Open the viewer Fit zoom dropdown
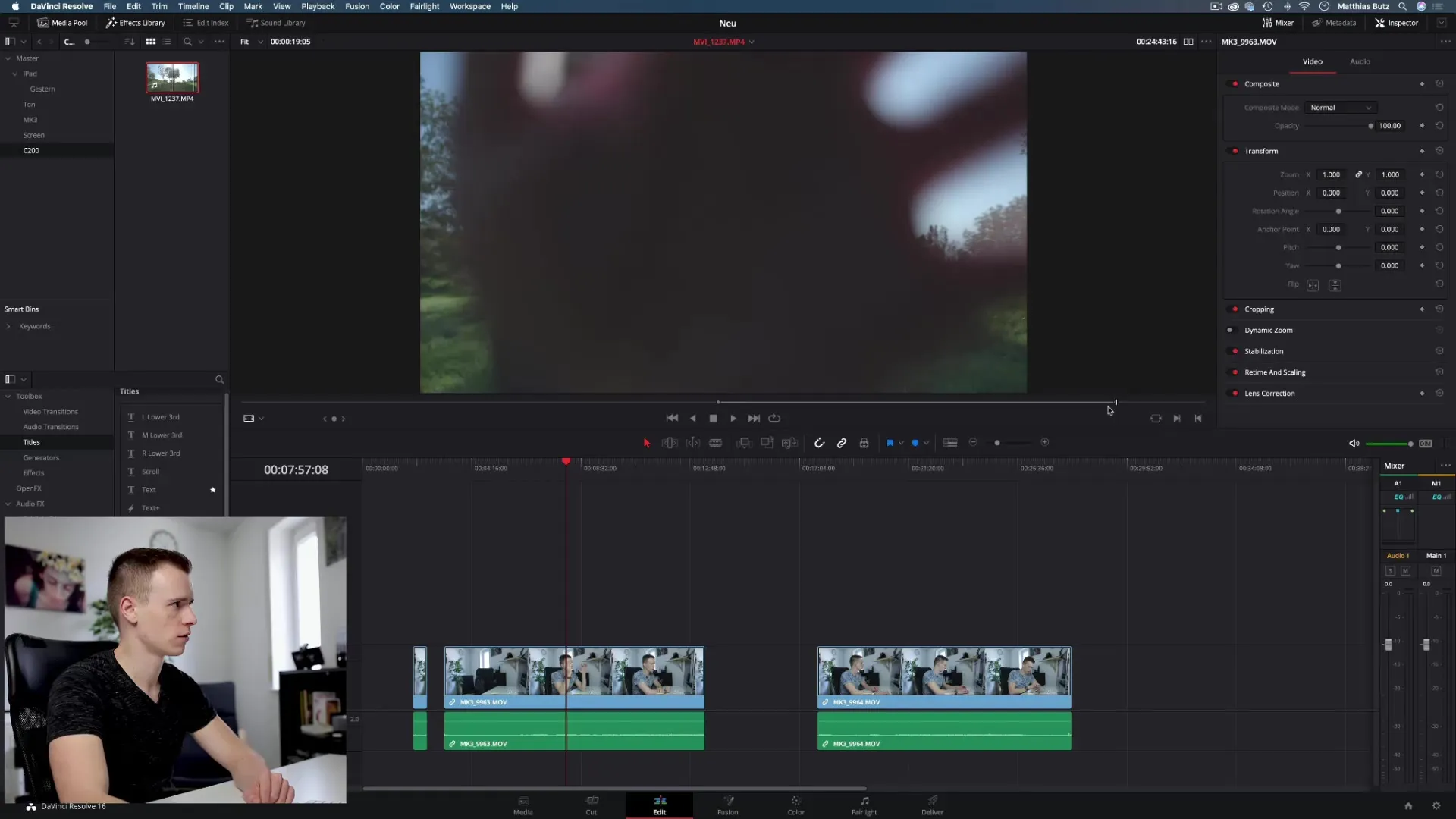 252,42
